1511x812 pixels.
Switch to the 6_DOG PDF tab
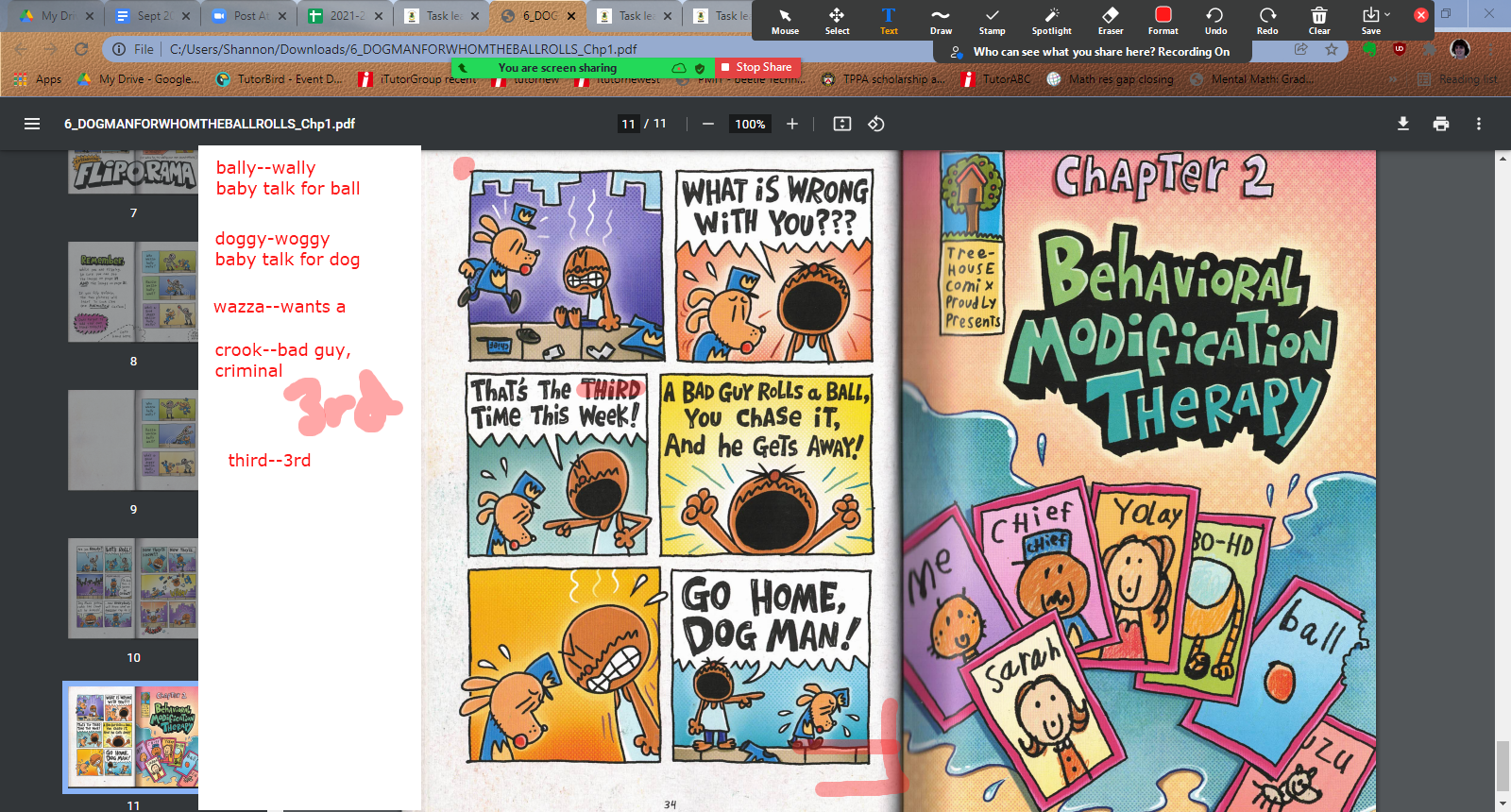pos(538,15)
